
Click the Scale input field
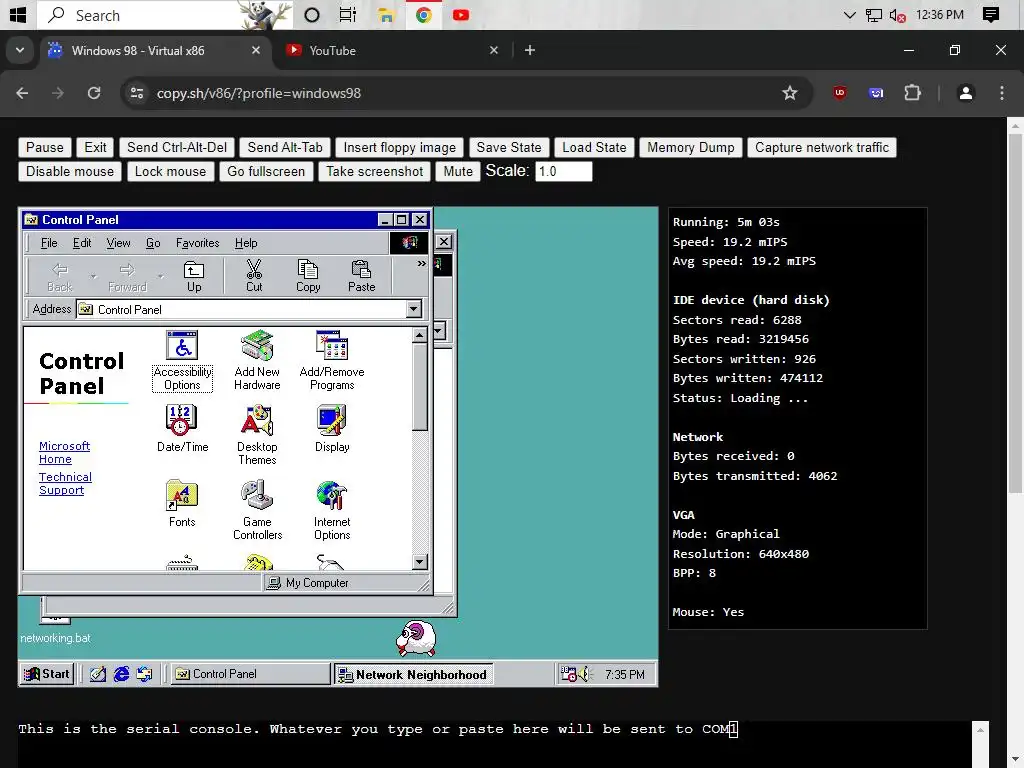[x=564, y=172]
